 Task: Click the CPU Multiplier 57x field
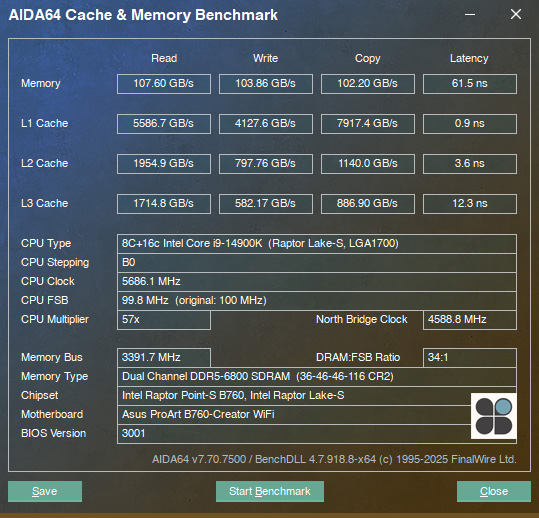[x=164, y=320]
